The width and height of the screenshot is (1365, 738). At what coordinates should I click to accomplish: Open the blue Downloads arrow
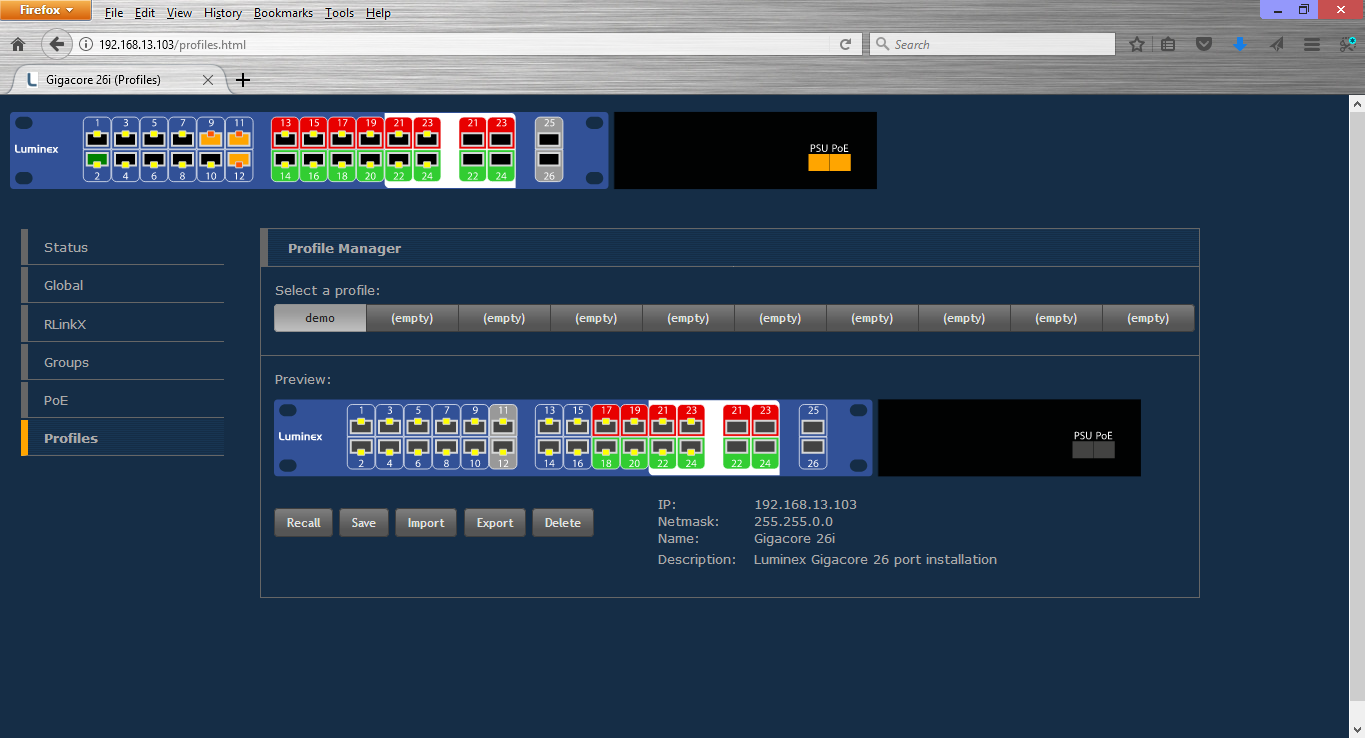coord(1240,44)
